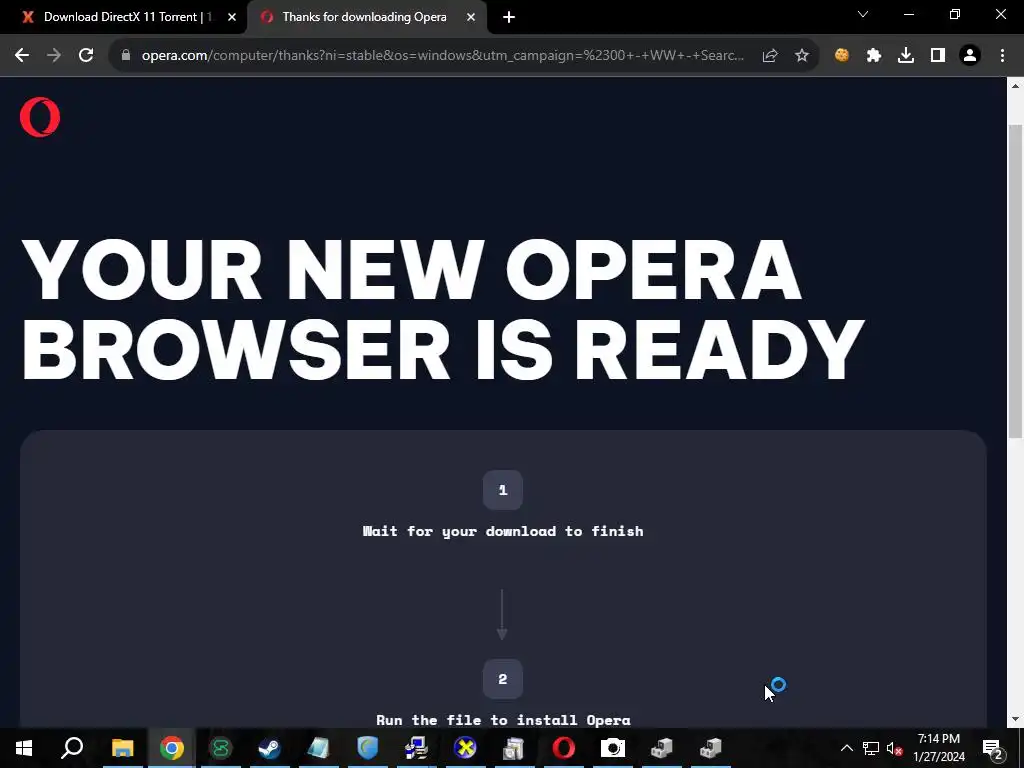The image size is (1024, 768).
Task: Close the Download DirectX 11 Torrent tab
Action: [x=232, y=18]
